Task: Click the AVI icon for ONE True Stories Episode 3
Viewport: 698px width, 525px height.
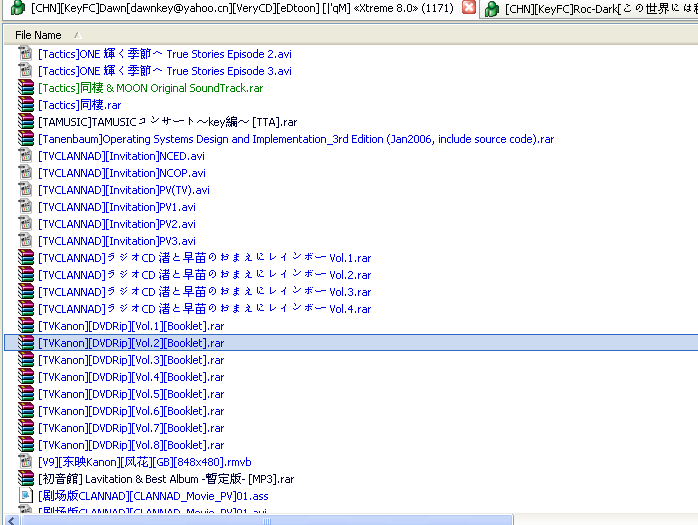Action: [26, 71]
